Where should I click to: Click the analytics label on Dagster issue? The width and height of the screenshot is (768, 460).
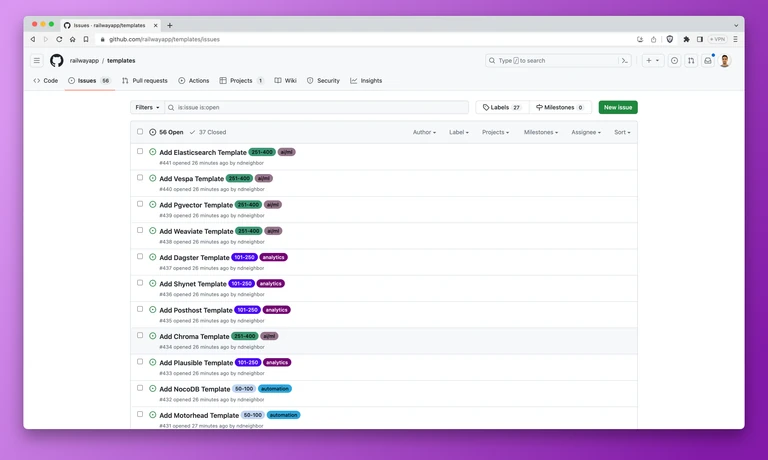tap(273, 257)
